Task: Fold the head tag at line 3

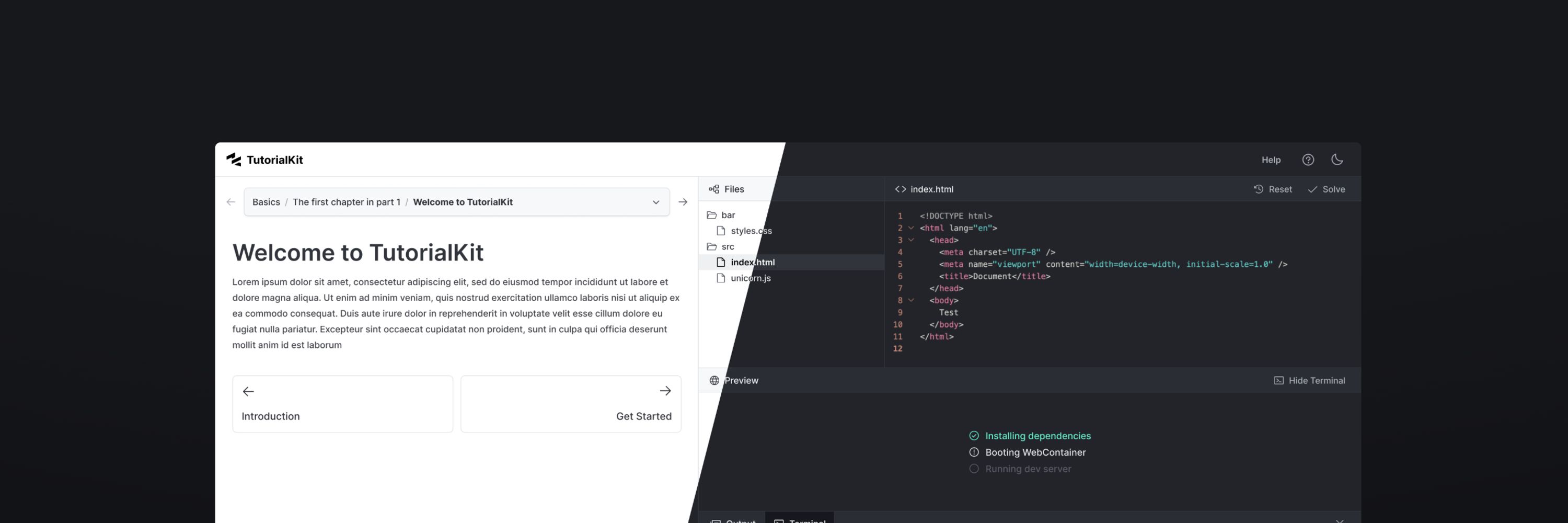Action: tap(911, 240)
